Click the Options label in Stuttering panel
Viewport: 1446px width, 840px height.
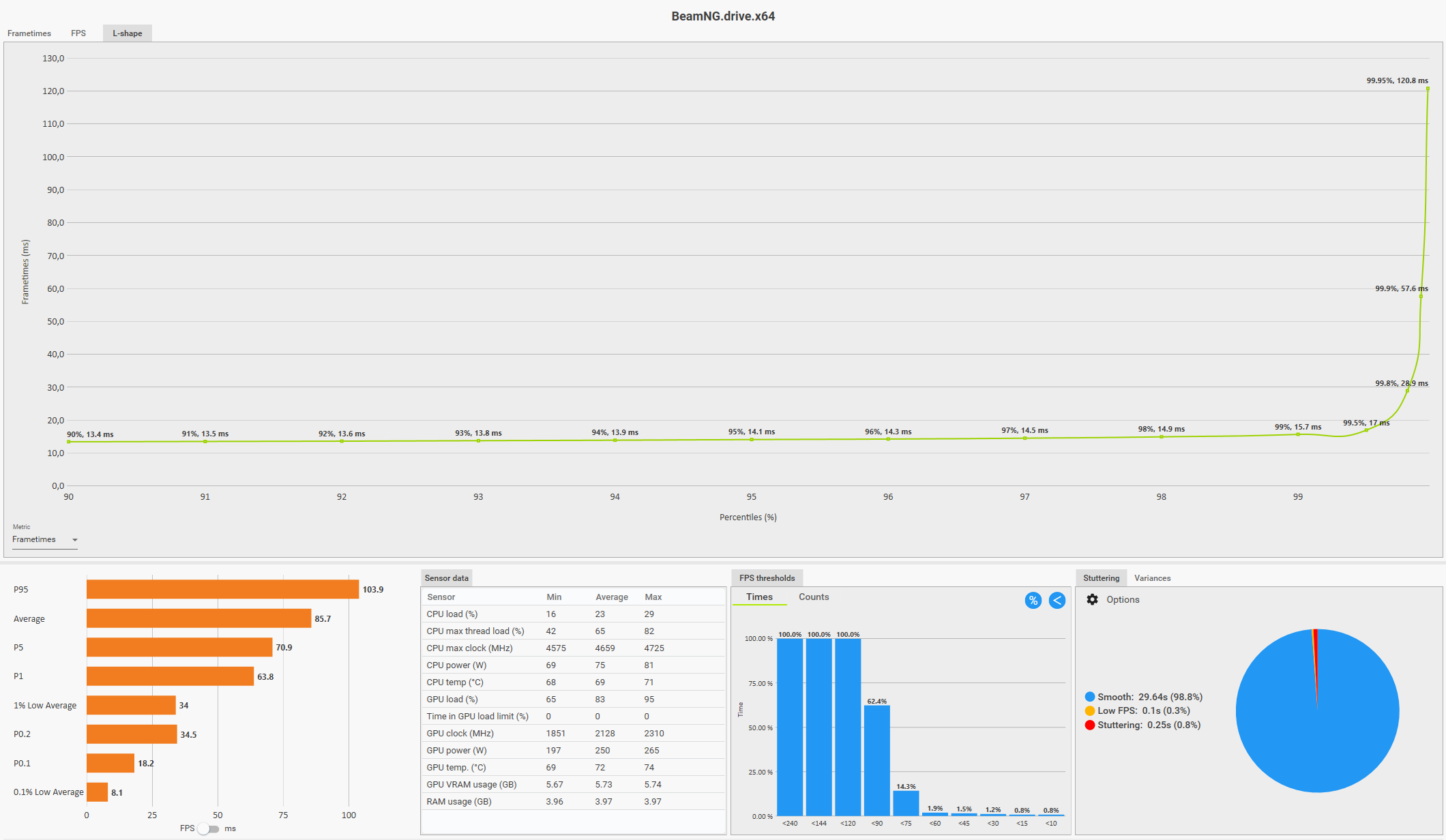point(1123,599)
